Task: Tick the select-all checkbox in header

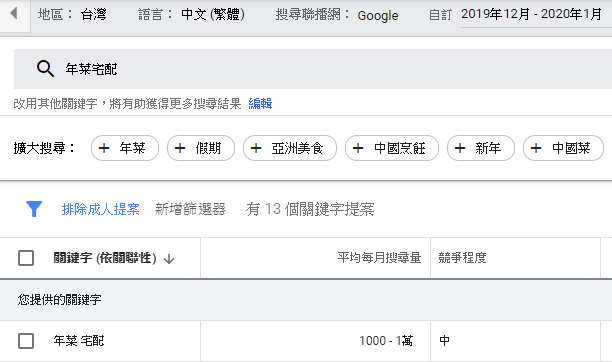Action: point(26,258)
